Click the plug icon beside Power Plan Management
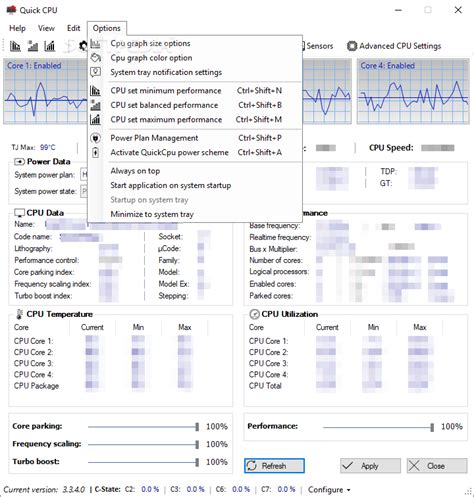Viewport: 474px width, 497px height. point(95,138)
